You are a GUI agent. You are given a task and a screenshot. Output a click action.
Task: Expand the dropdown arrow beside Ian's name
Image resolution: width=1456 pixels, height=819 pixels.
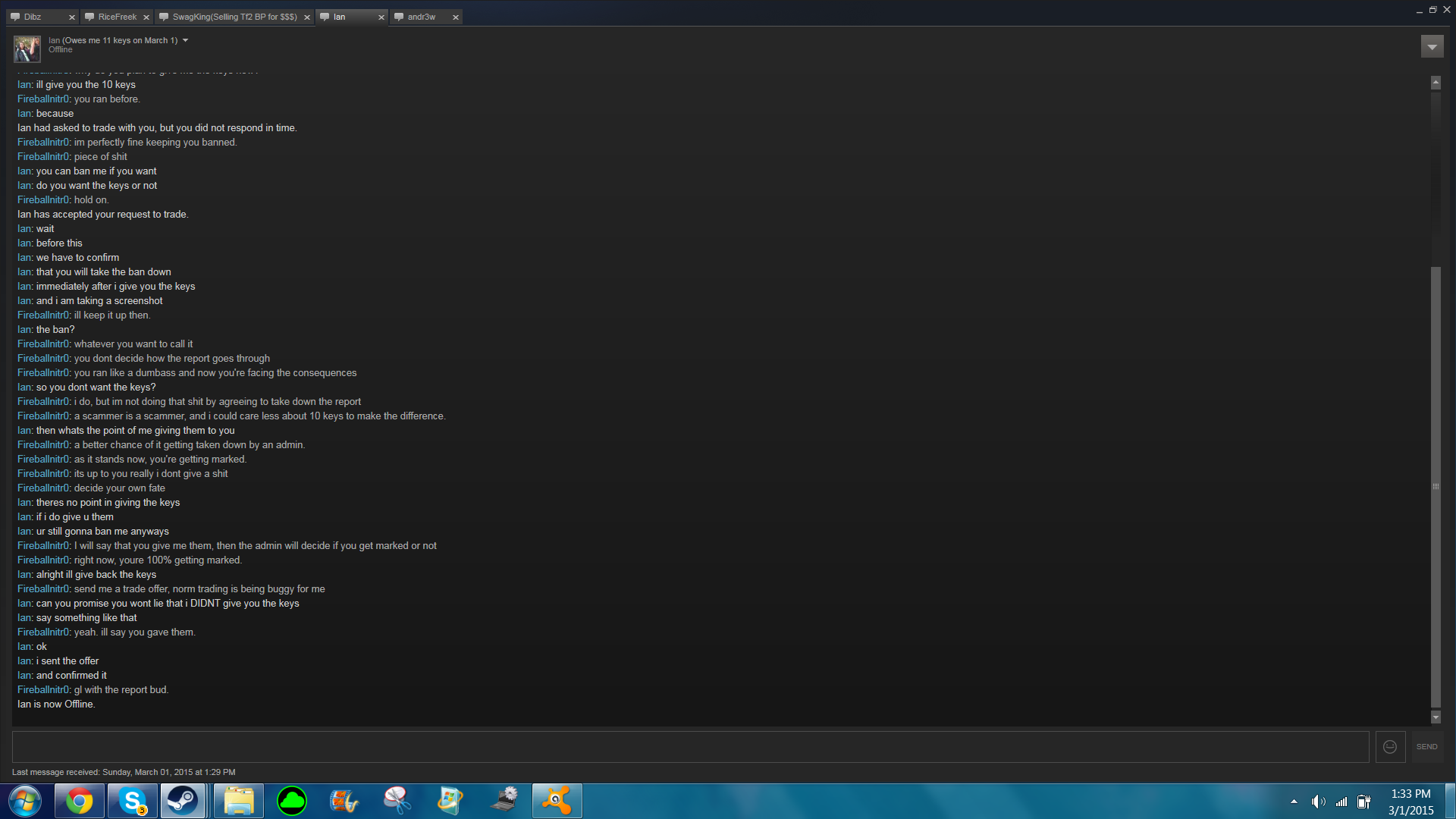(x=185, y=40)
